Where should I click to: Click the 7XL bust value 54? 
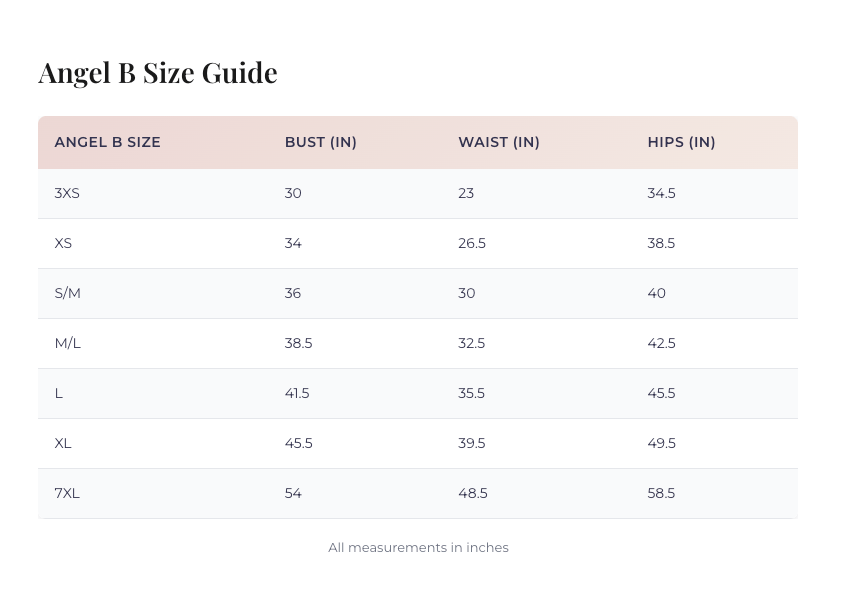293,493
